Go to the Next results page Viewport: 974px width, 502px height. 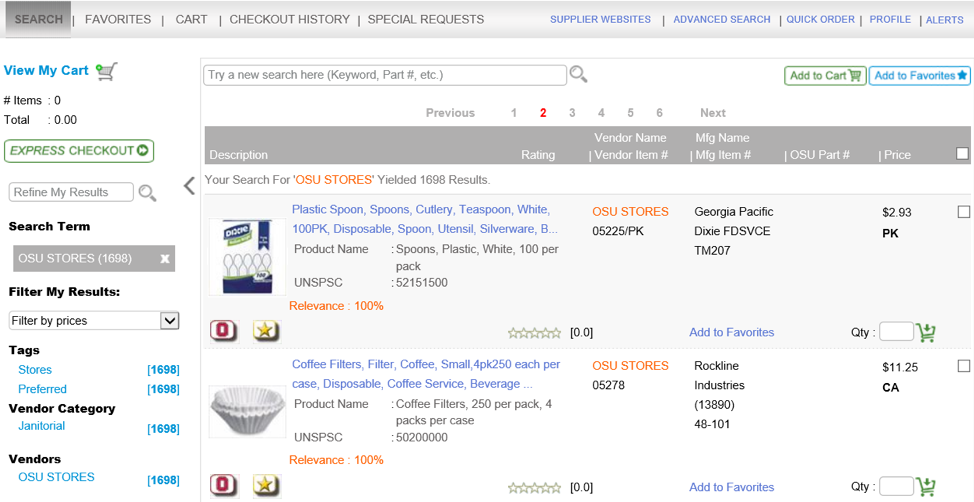pyautogui.click(x=712, y=112)
